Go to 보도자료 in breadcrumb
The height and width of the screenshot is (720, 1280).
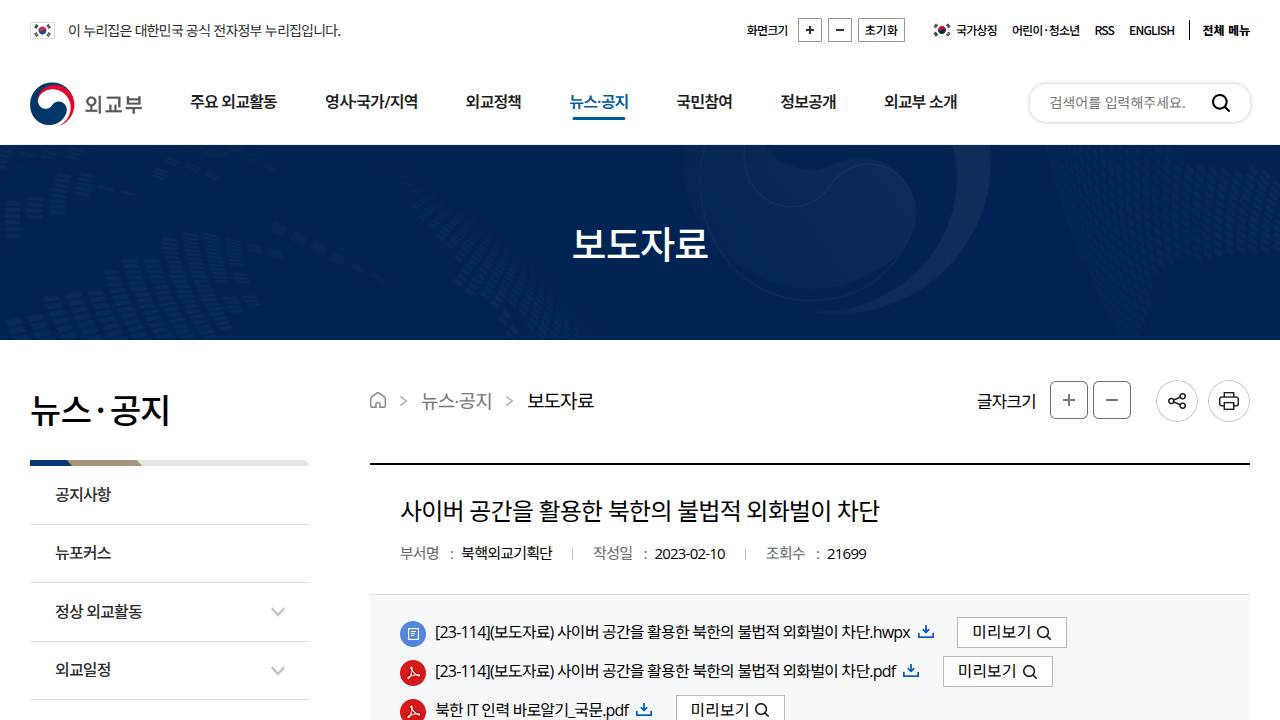click(561, 401)
